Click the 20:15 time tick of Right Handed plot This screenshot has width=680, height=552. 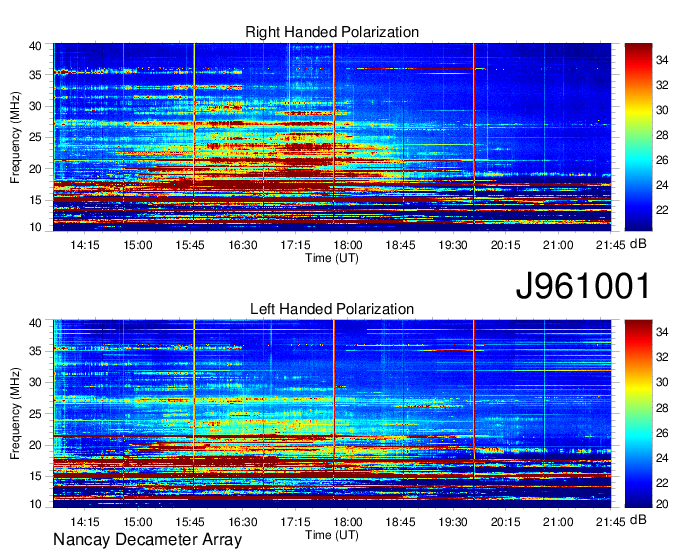[506, 245]
